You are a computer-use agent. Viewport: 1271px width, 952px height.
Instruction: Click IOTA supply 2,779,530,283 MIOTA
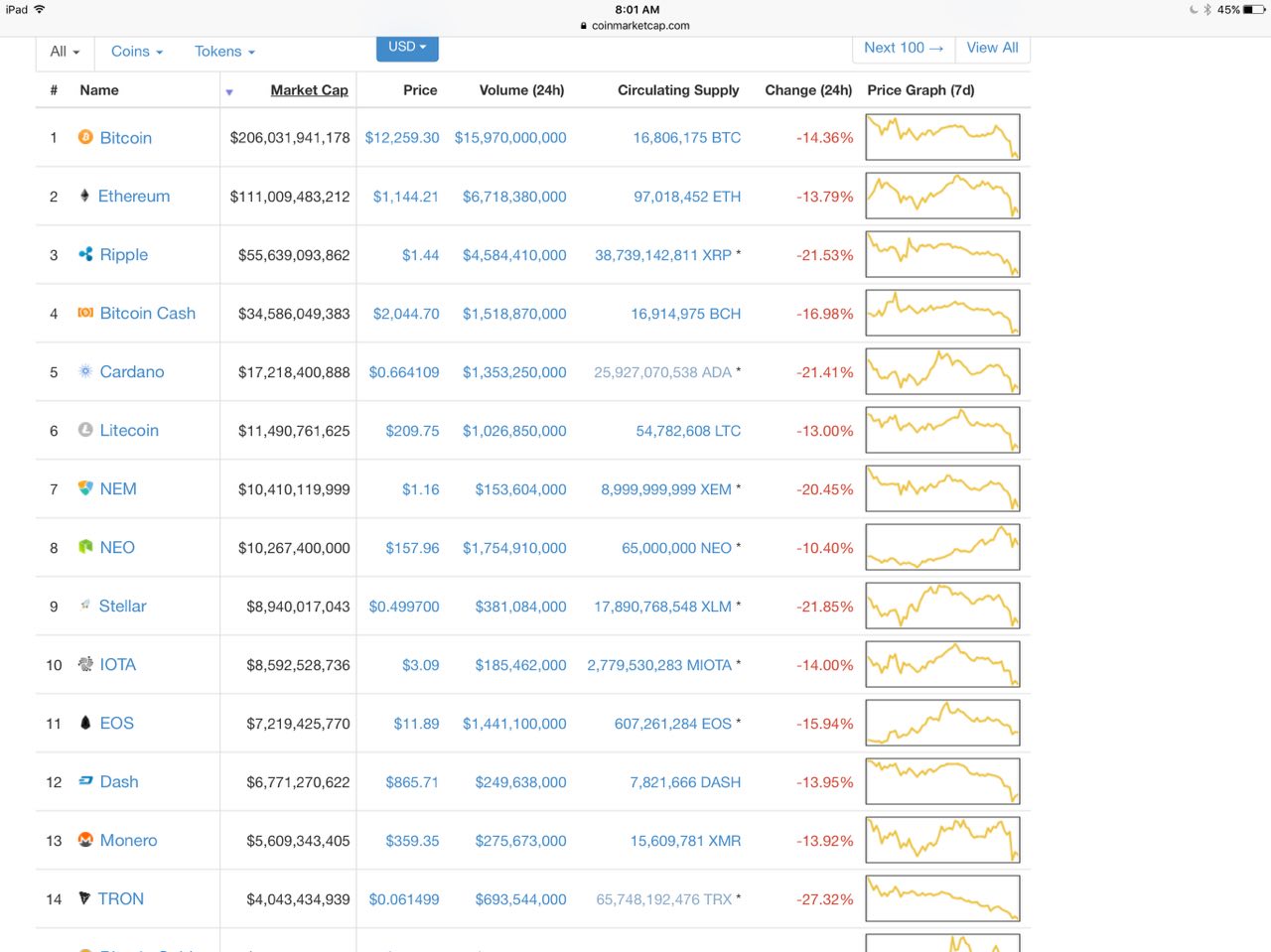pos(659,665)
